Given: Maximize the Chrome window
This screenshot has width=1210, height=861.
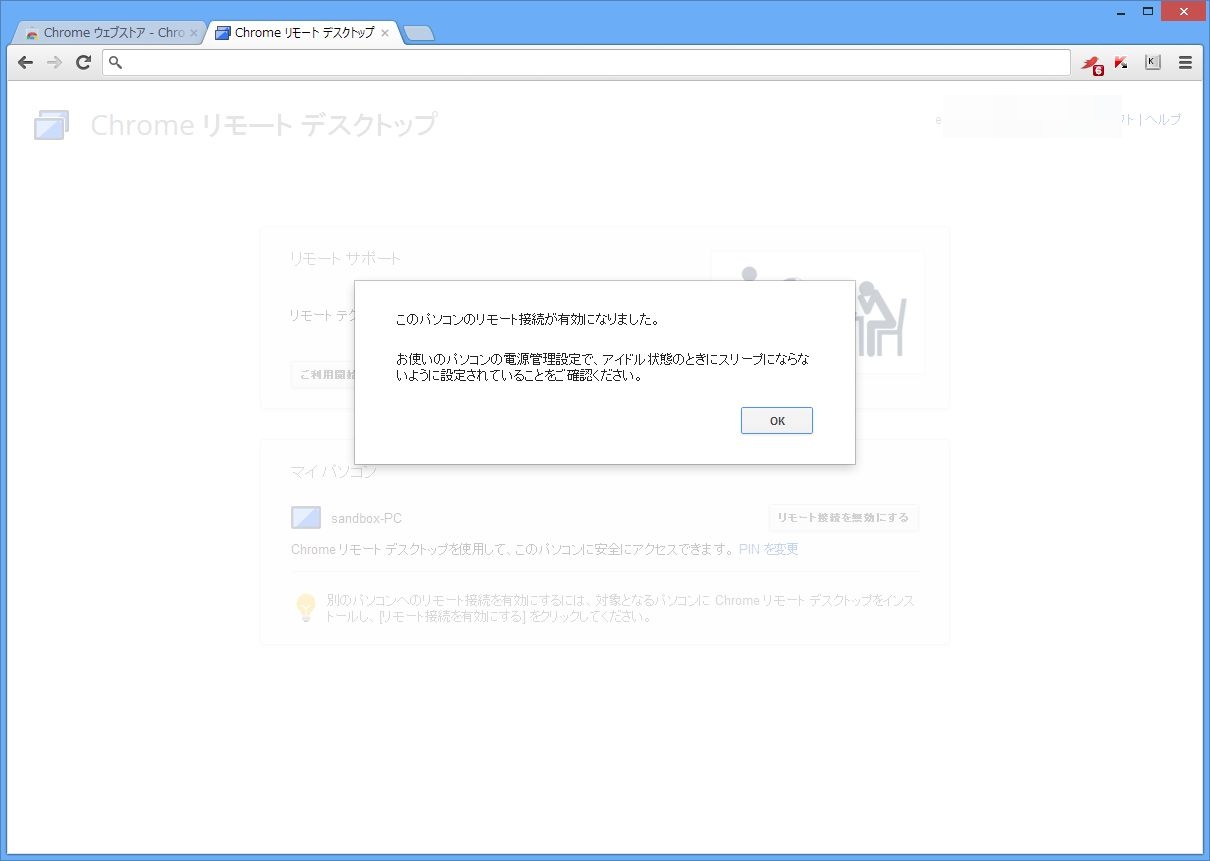Looking at the screenshot, I should pos(1147,10).
